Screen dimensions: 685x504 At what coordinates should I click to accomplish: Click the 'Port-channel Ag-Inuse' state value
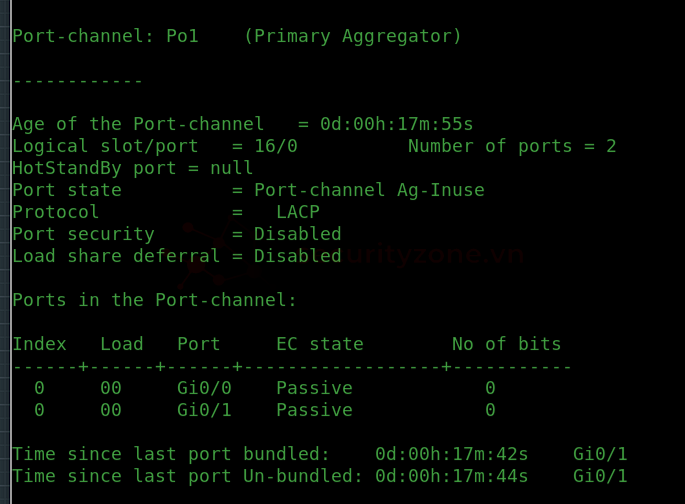(369, 190)
